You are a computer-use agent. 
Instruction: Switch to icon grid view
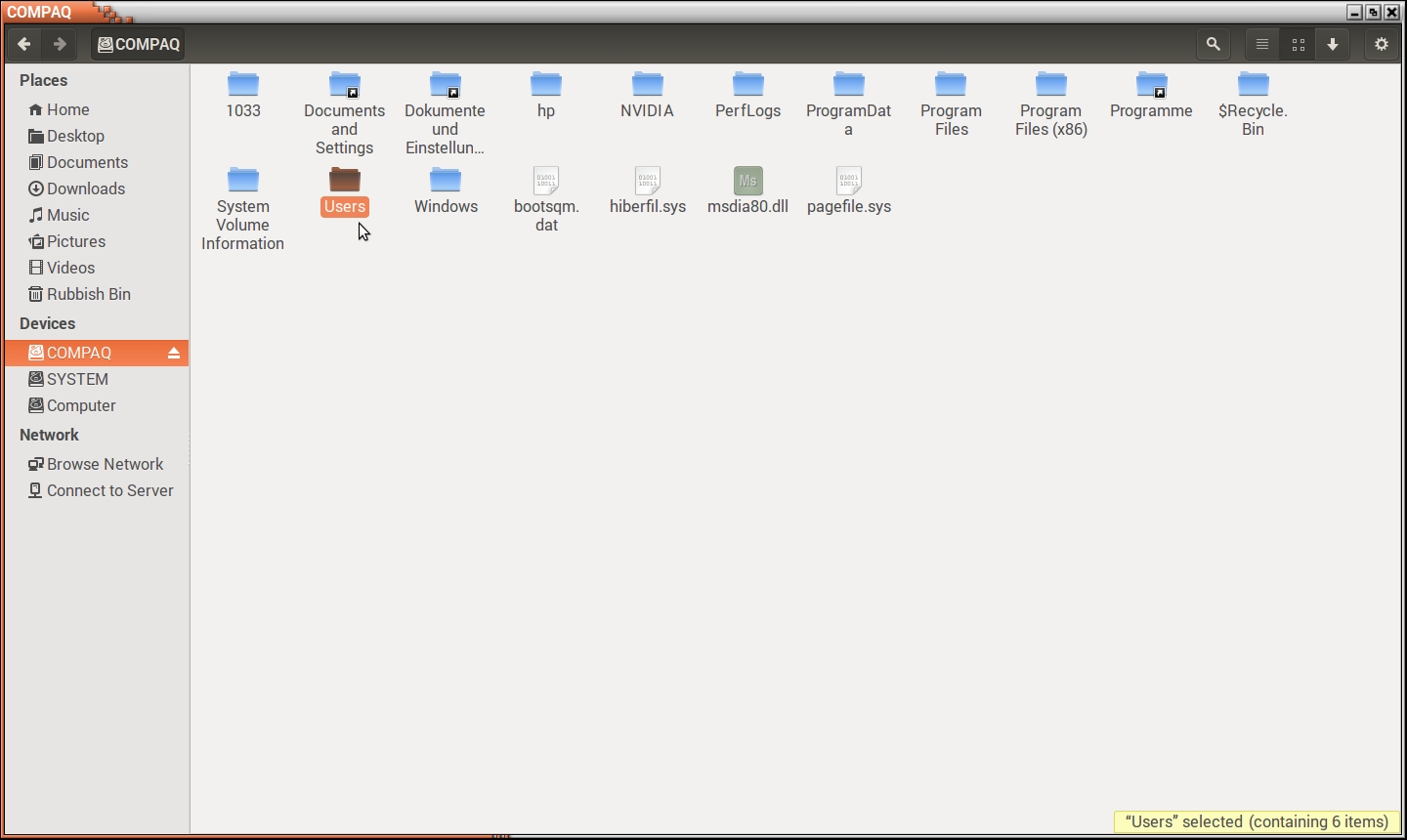(1298, 44)
